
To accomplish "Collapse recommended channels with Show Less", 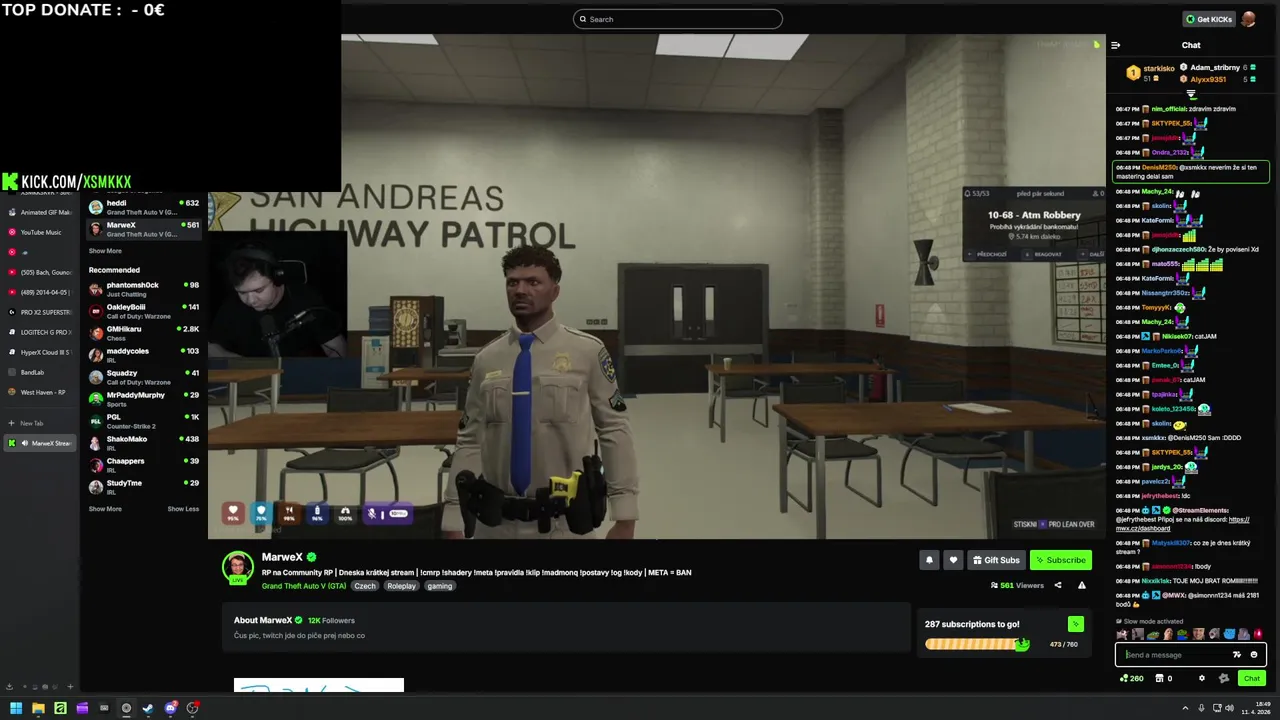I will [x=183, y=509].
